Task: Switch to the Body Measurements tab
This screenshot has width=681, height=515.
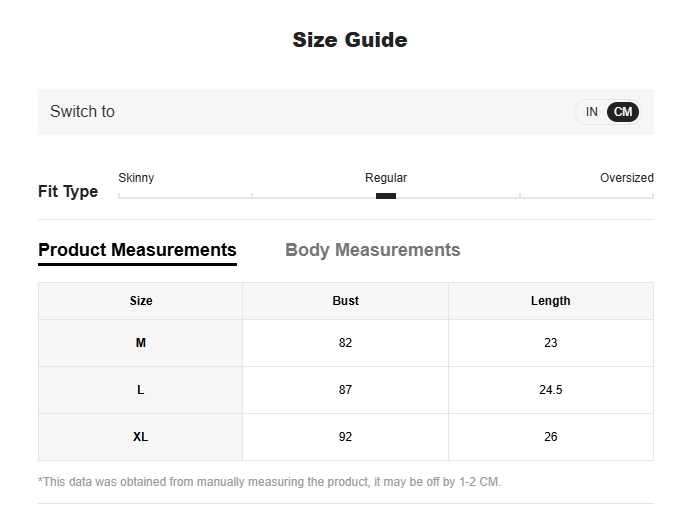Action: pos(372,250)
